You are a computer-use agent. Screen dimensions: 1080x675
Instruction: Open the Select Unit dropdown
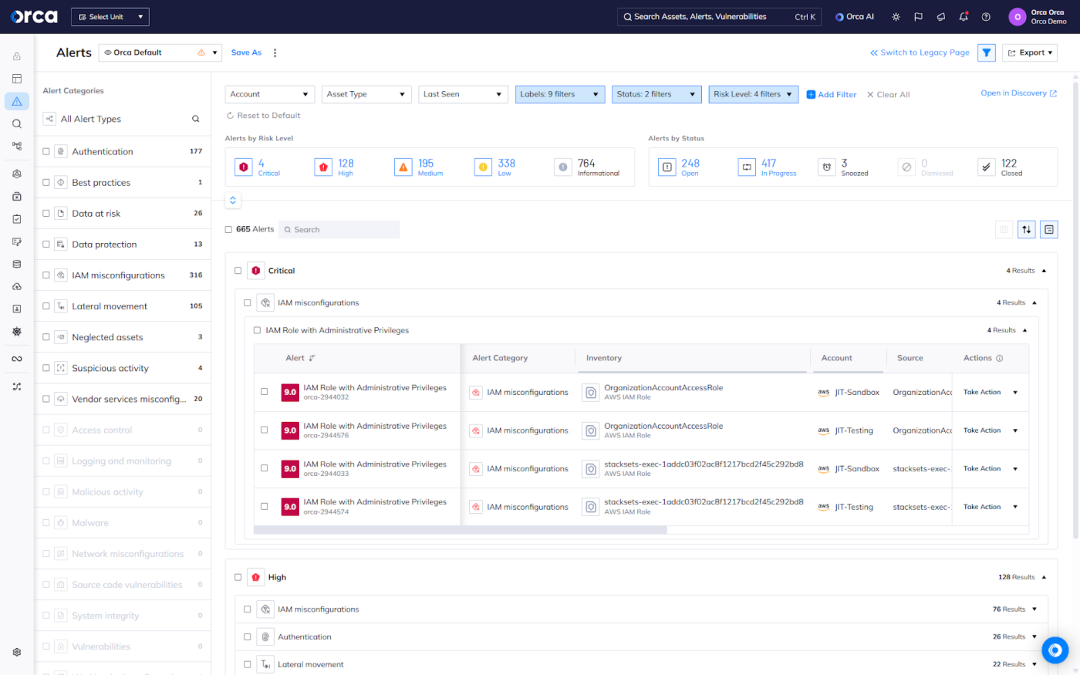(x=110, y=17)
